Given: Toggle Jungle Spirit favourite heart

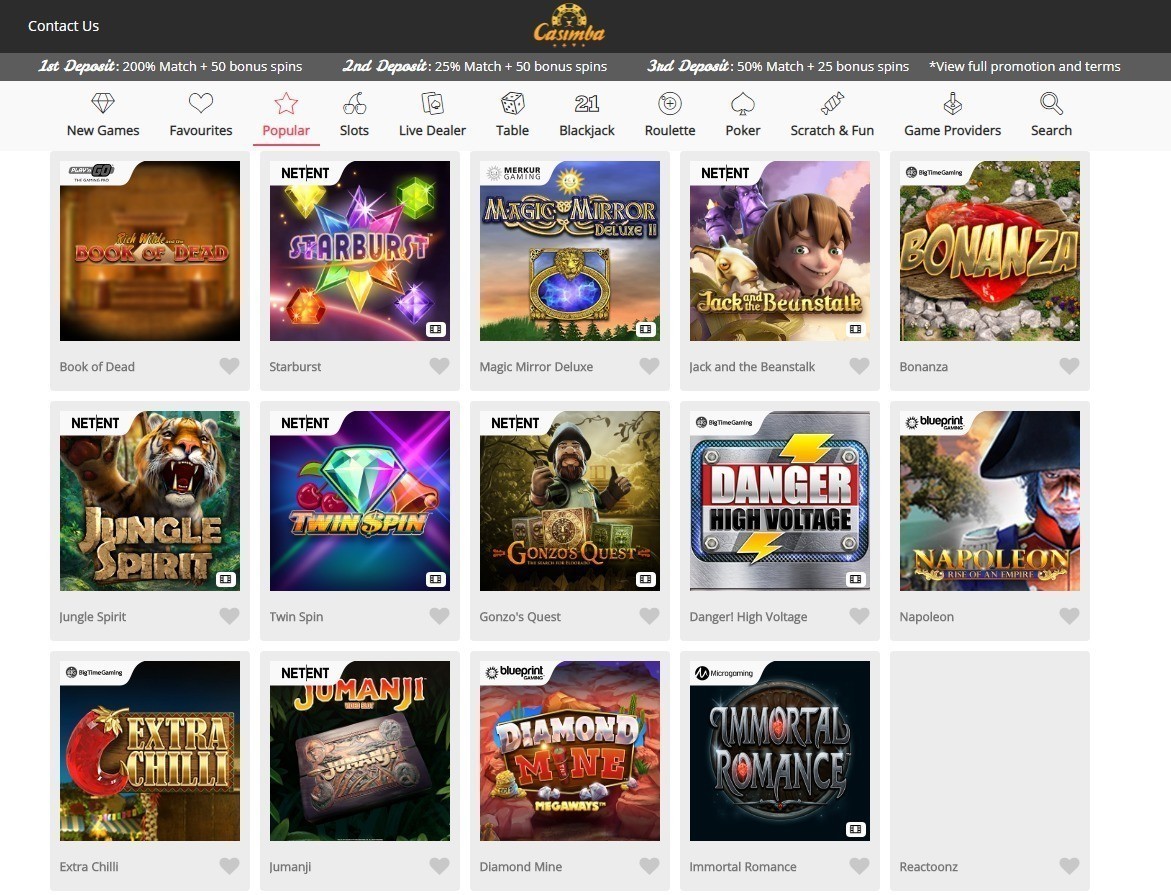Looking at the screenshot, I should 229,616.
